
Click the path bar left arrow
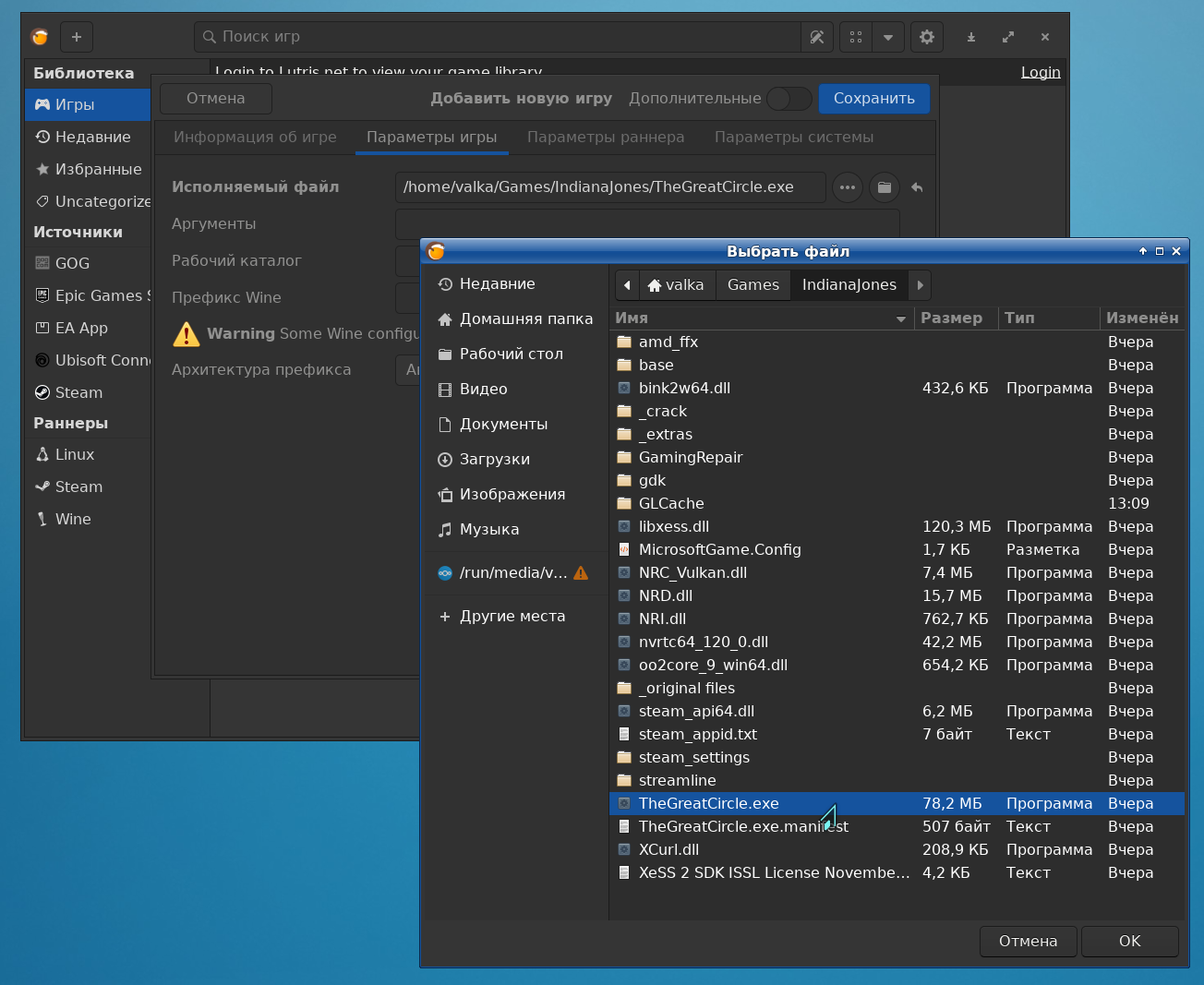627,285
